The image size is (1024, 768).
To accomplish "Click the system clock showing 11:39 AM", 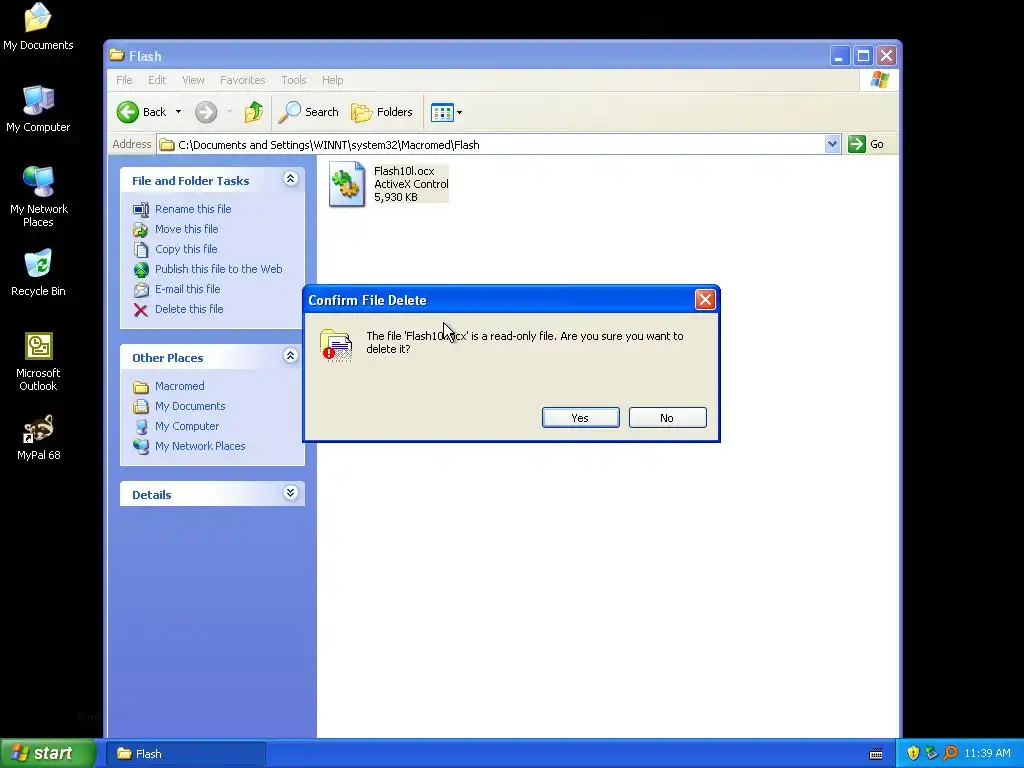I will pyautogui.click(x=987, y=753).
